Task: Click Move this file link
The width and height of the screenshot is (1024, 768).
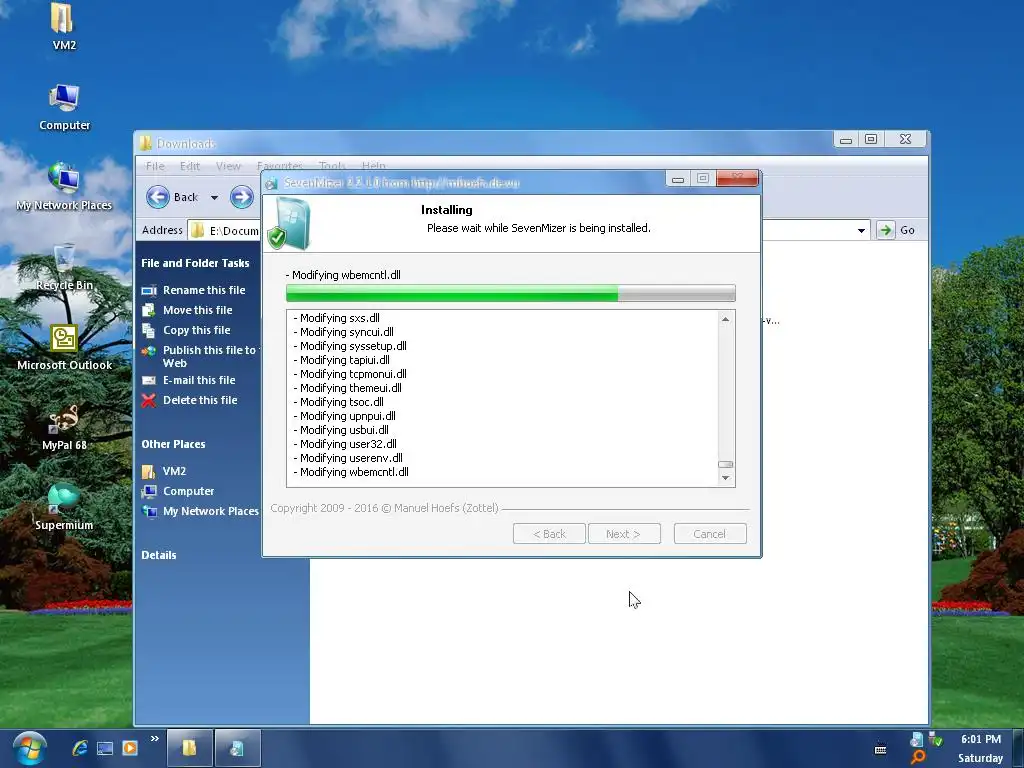Action: (x=197, y=310)
